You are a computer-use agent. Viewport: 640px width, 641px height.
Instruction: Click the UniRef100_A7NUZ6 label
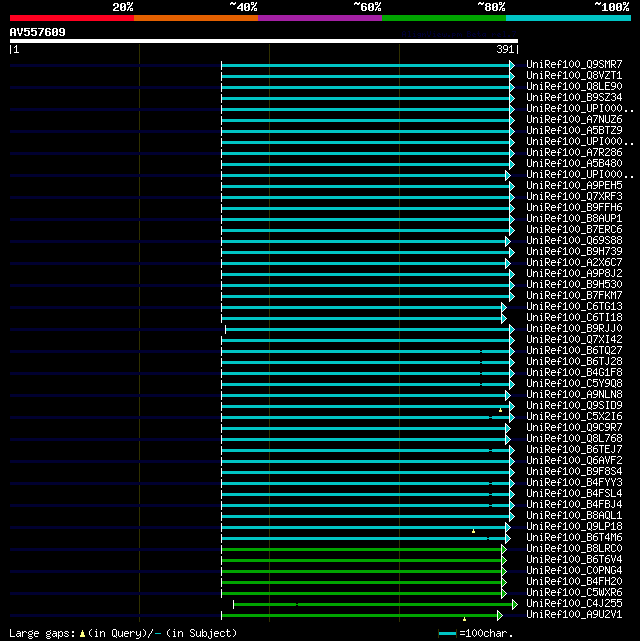574,120
